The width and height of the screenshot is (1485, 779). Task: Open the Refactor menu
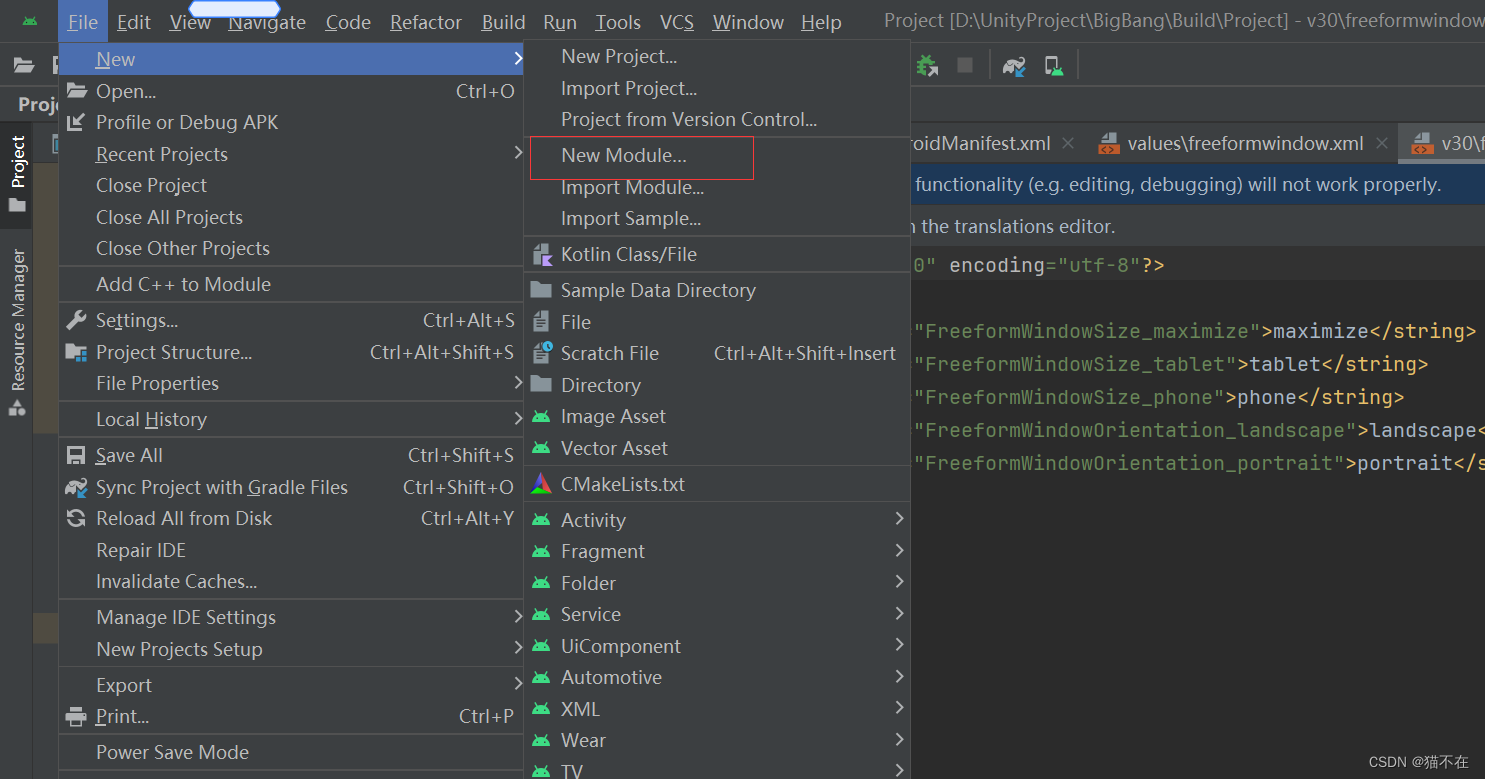click(x=426, y=22)
